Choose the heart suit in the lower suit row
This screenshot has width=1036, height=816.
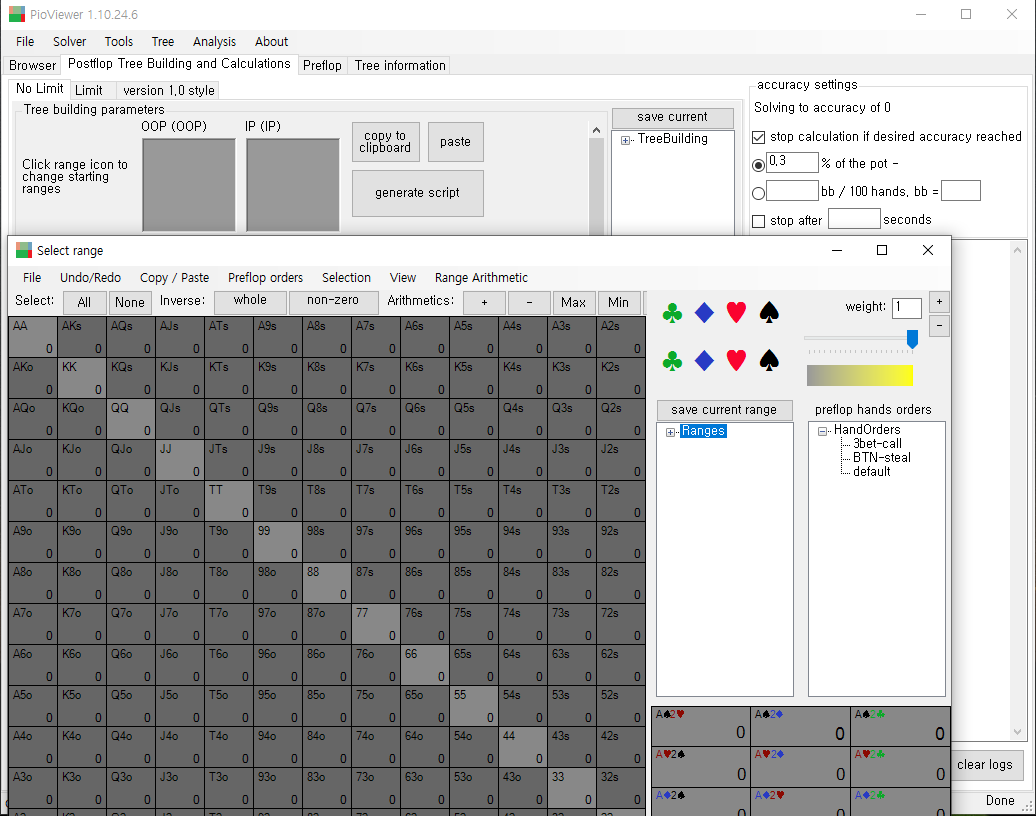pyautogui.click(x=736, y=360)
